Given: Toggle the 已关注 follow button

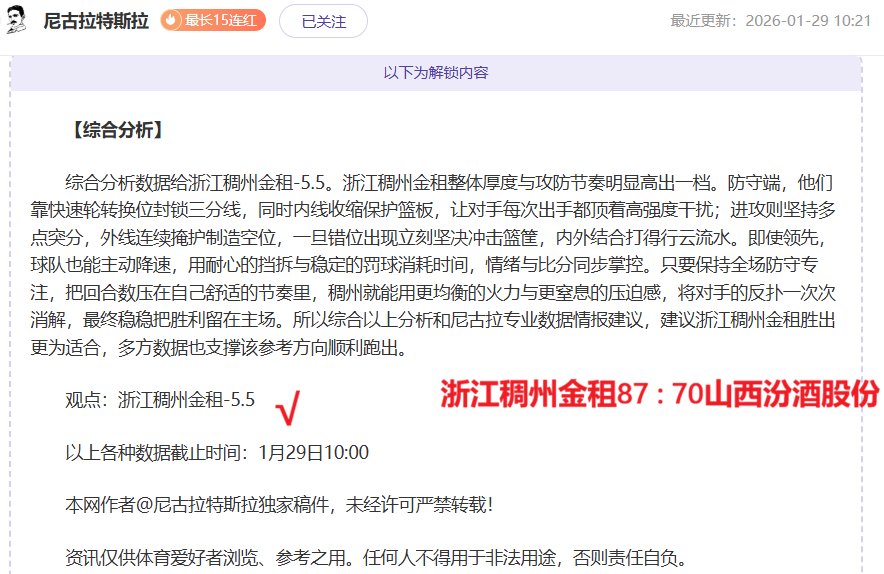Looking at the screenshot, I should tap(323, 21).
